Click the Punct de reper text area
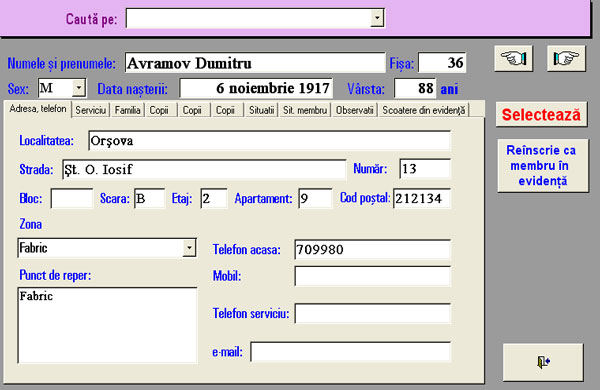600x390 pixels. point(107,325)
